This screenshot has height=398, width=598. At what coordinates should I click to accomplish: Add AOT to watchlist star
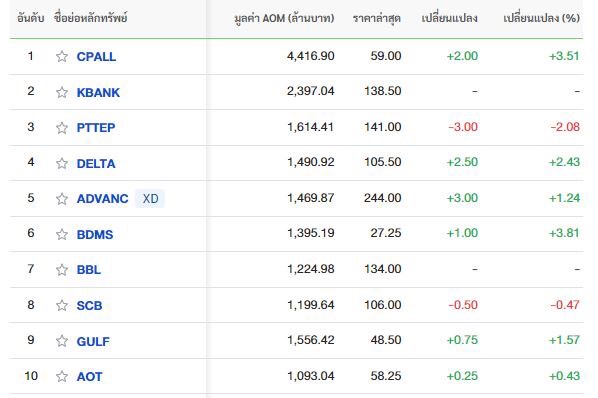(x=62, y=377)
